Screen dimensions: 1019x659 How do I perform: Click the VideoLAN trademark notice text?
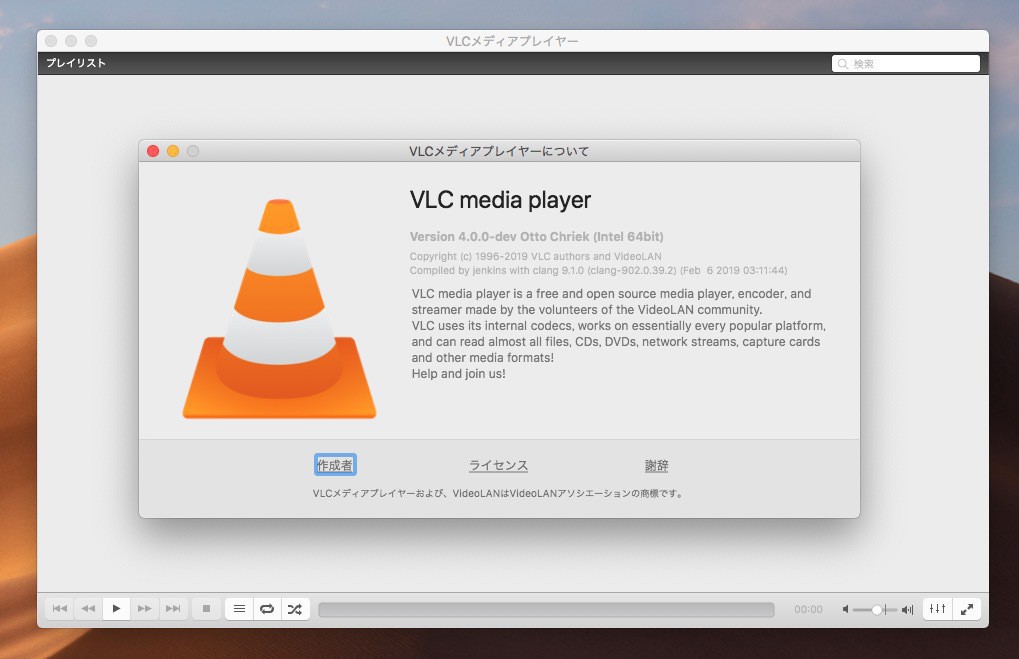498,493
